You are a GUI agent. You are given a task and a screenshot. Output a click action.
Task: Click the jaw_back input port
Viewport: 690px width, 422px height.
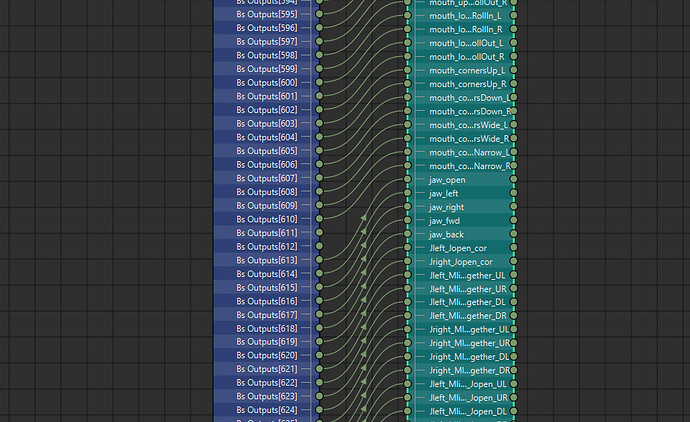(408, 234)
